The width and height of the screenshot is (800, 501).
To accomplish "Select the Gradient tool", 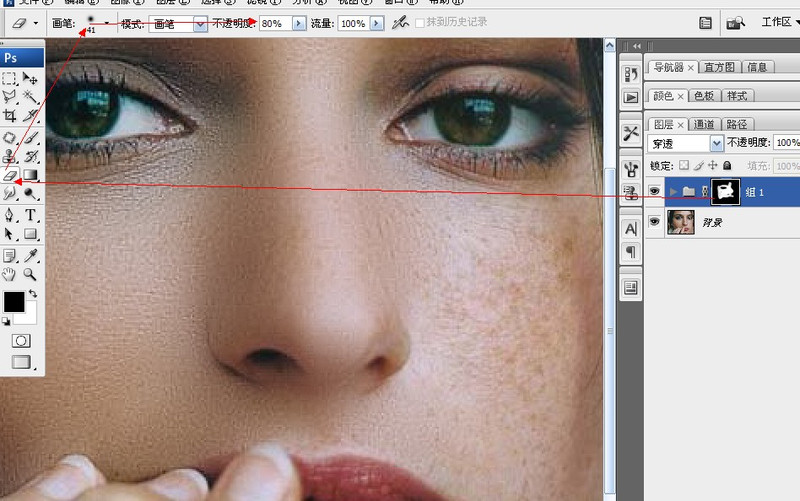I will [x=31, y=175].
